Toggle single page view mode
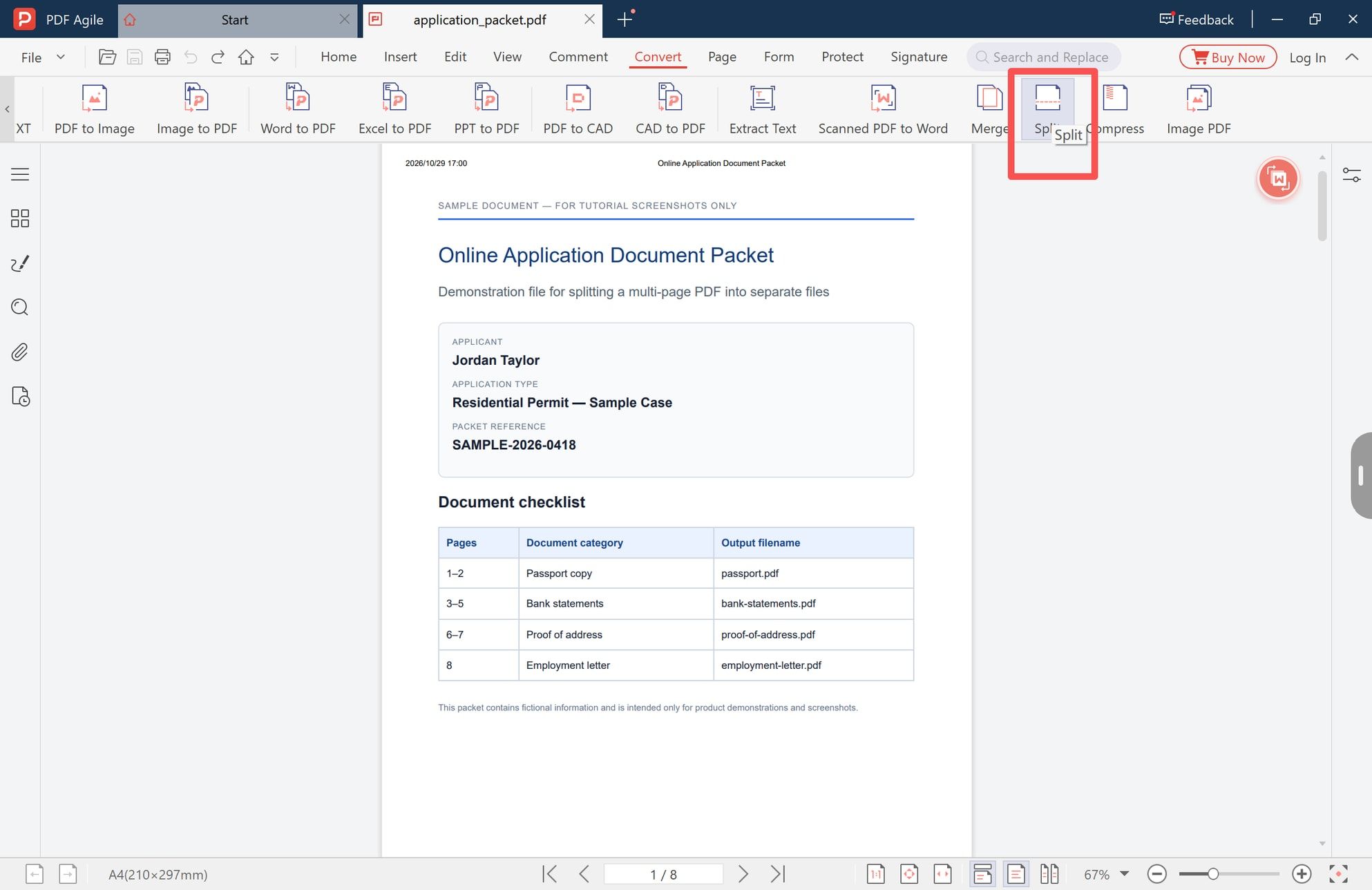This screenshot has height=890, width=1372. 1016,874
